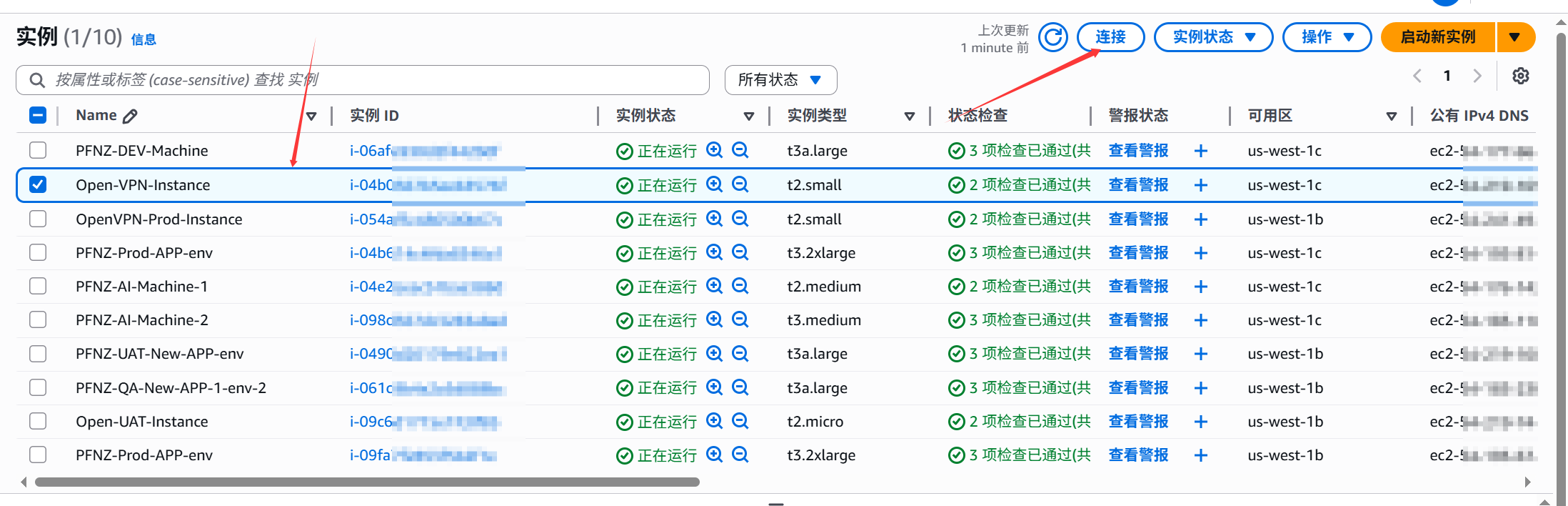Zoom in icon for Open-UAT-Instance row
The image size is (1568, 506).
[x=714, y=421]
